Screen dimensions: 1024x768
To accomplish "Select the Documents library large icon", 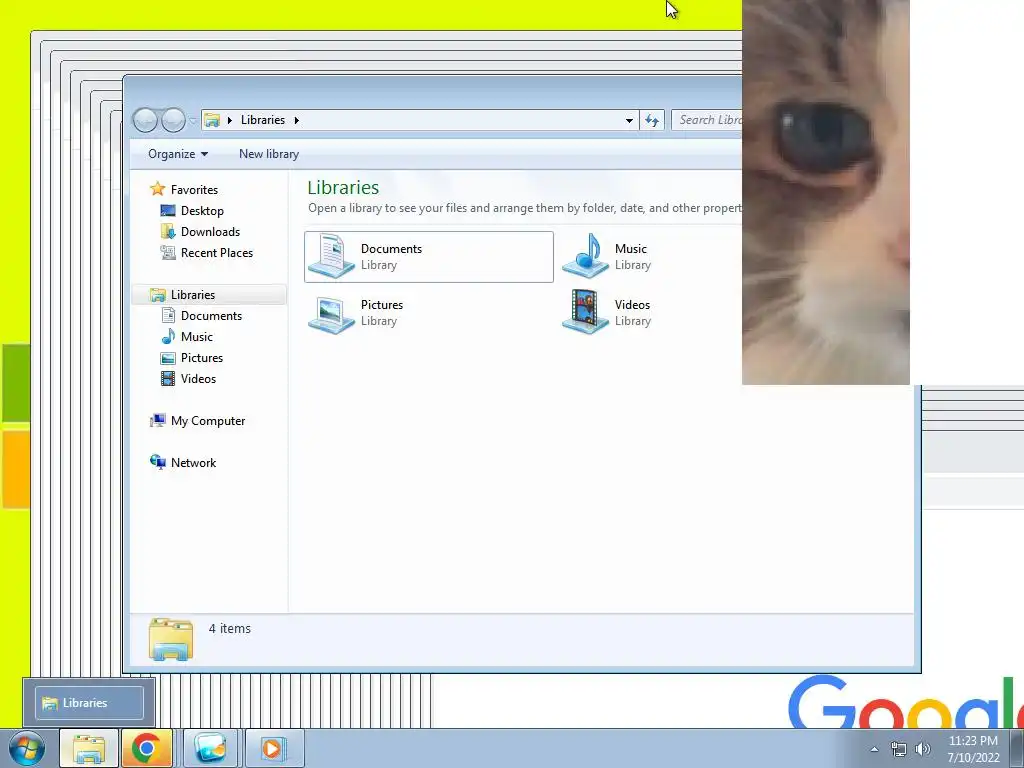I will pyautogui.click(x=331, y=256).
